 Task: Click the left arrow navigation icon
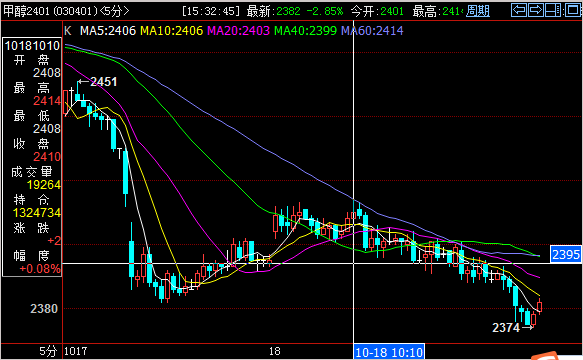(x=518, y=10)
